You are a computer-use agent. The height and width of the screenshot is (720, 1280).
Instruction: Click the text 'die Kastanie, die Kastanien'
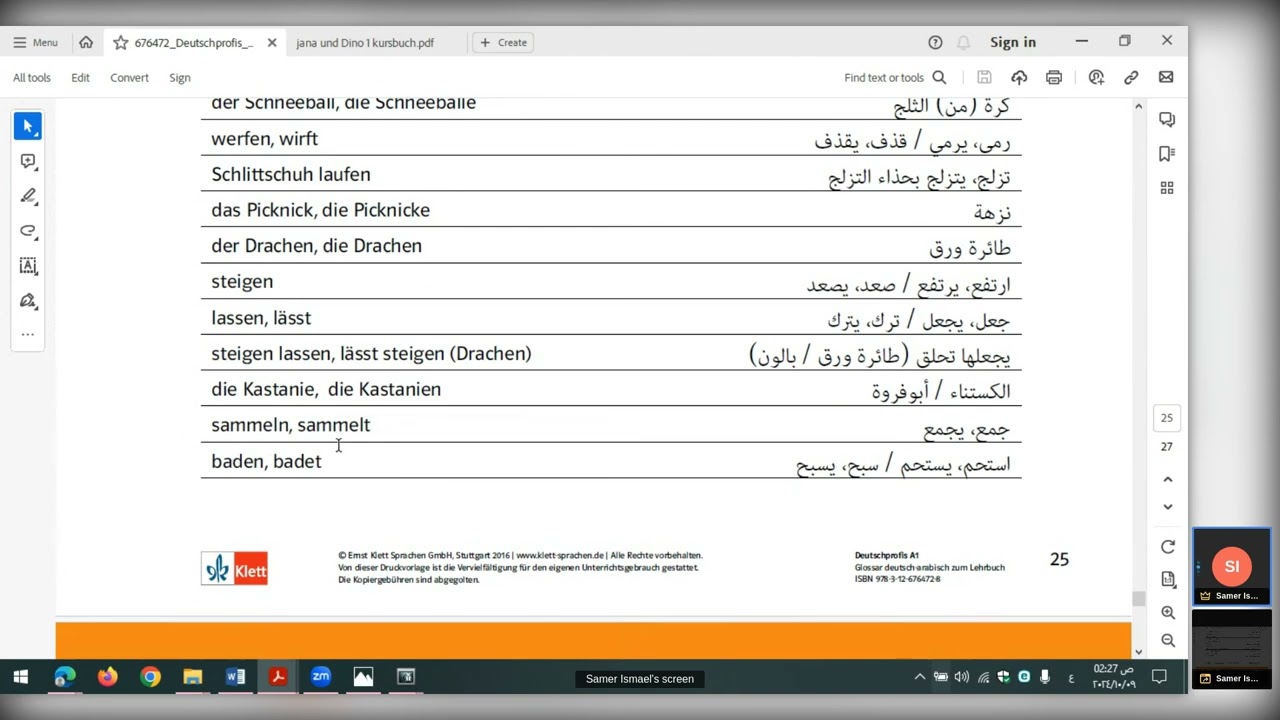[x=326, y=390]
